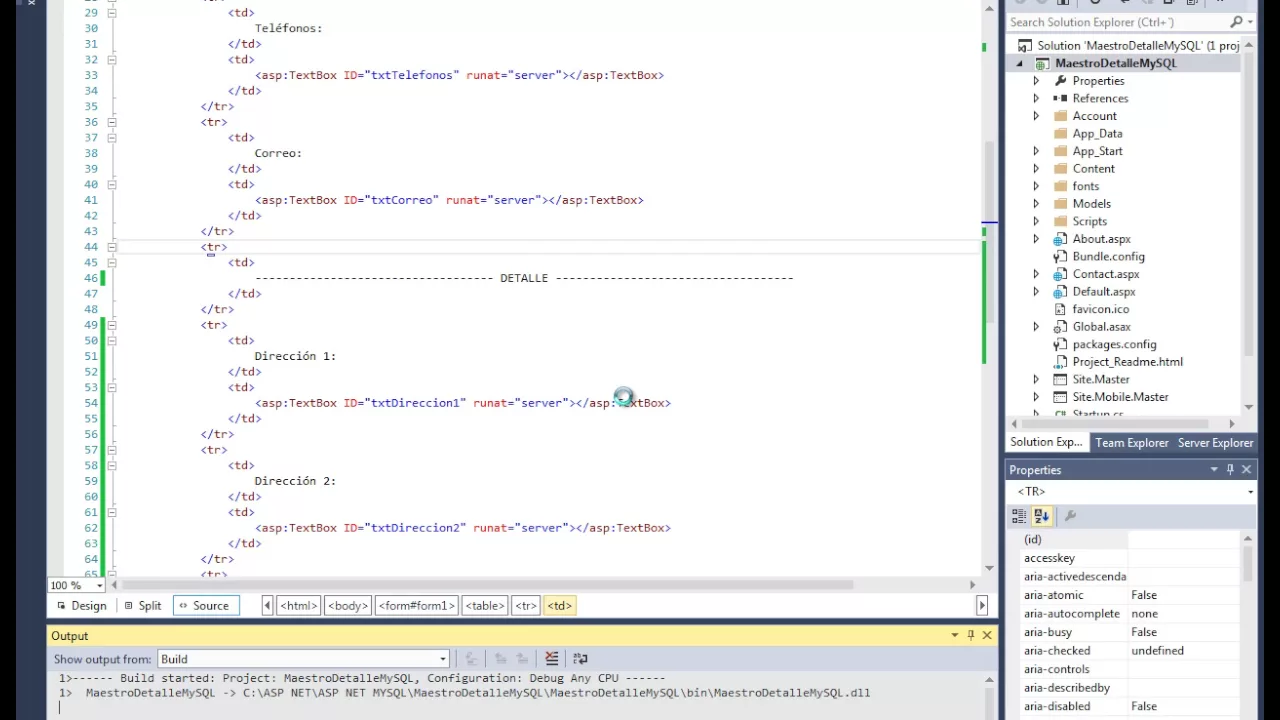This screenshot has width=1280, height=720.
Task: Open Solution Explorer search options dropdown
Action: pyautogui.click(x=1250, y=22)
